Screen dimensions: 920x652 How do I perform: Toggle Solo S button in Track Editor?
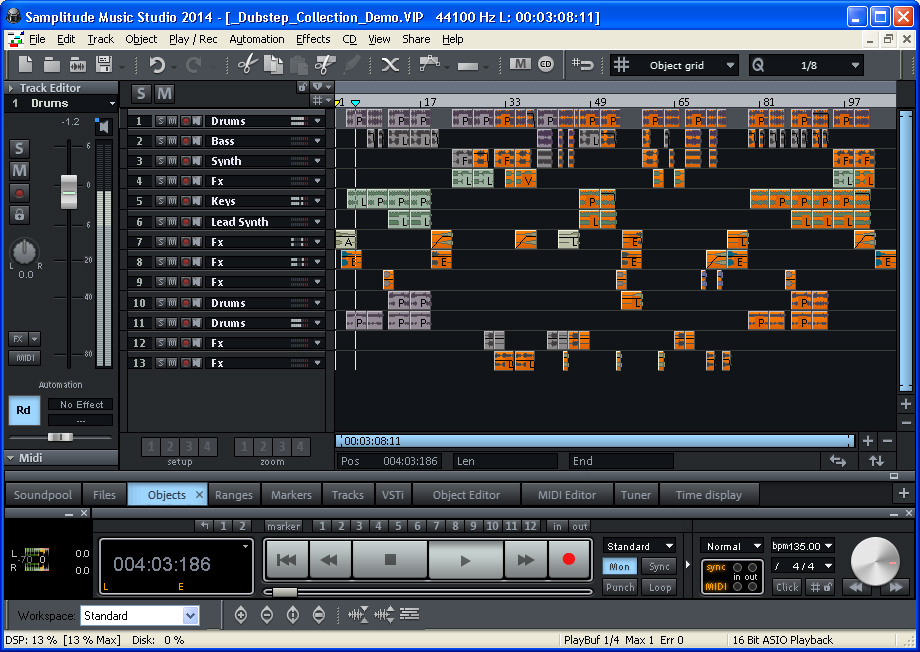[x=19, y=148]
